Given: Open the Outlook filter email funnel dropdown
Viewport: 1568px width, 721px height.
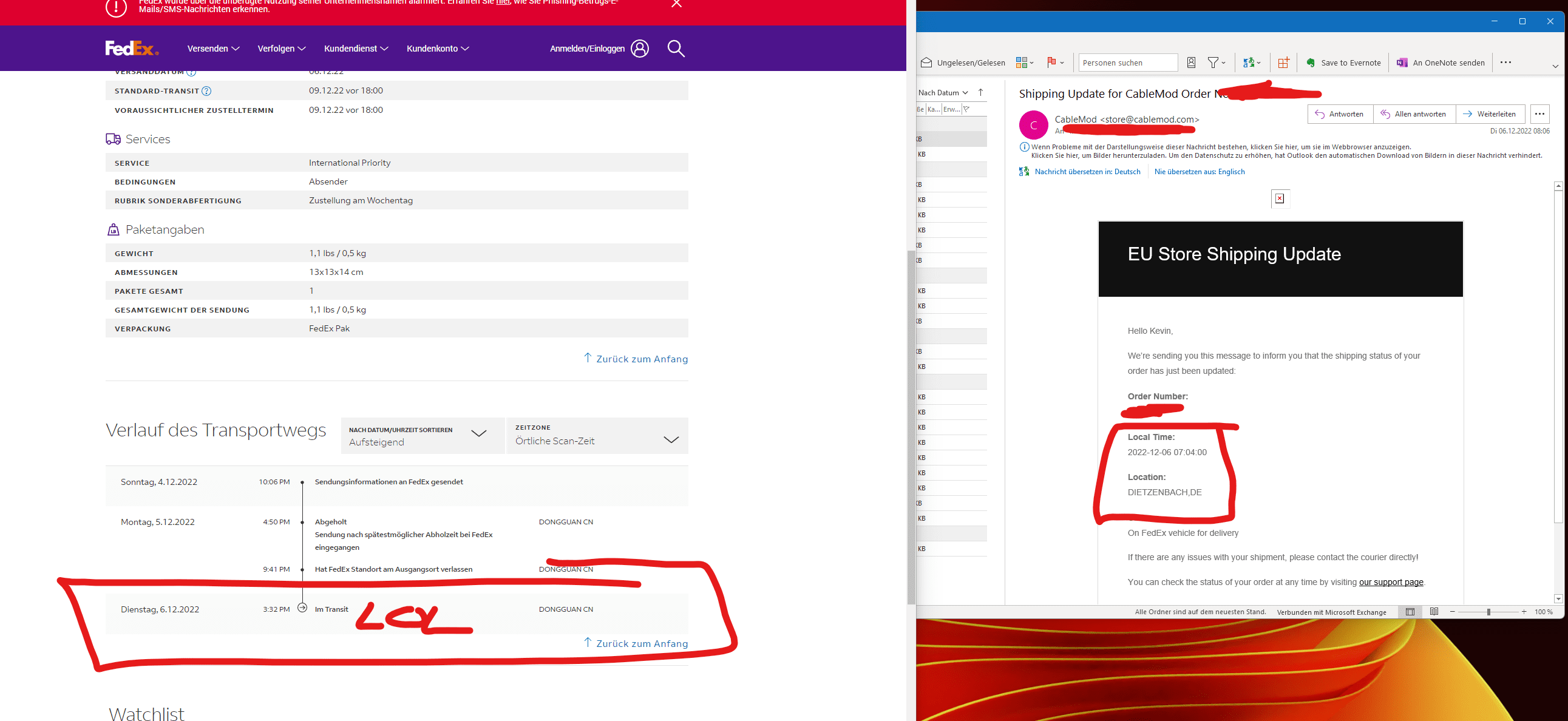Looking at the screenshot, I should click(x=1217, y=62).
